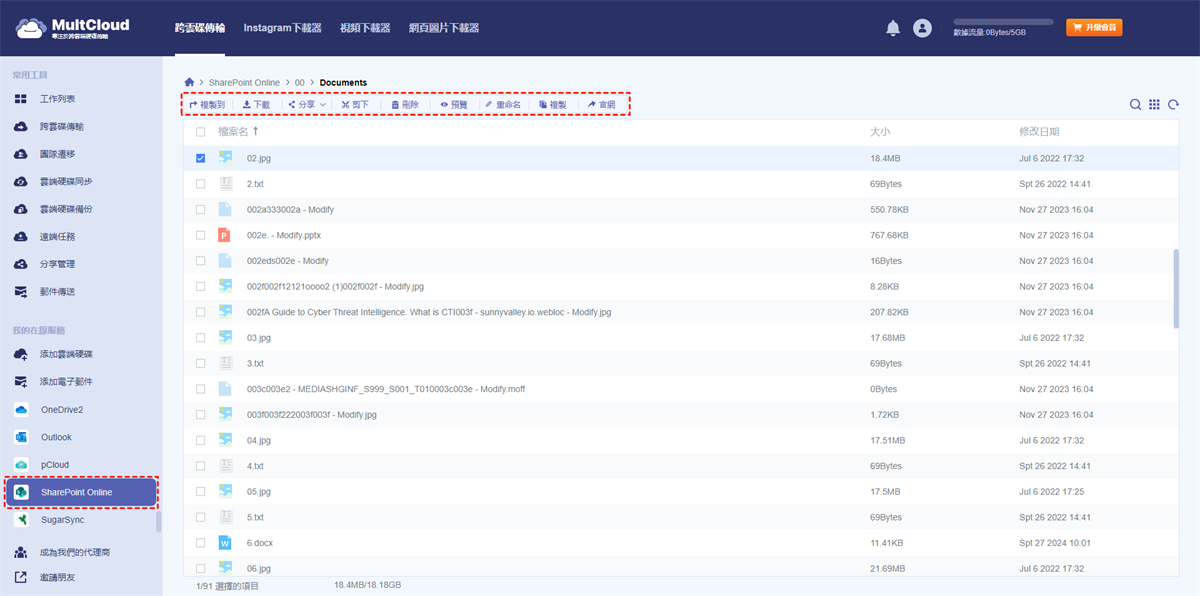Go to home icon in breadcrumb

pyautogui.click(x=189, y=82)
